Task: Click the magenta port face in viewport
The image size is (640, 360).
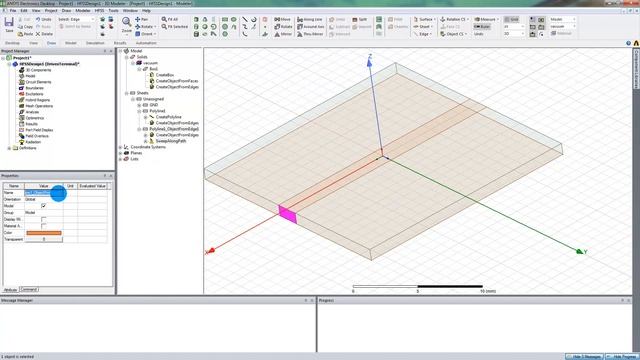Action: [x=288, y=214]
